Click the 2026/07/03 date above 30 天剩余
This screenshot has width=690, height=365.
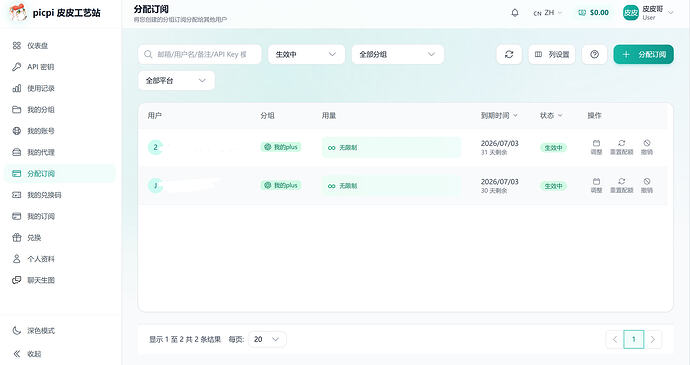499,182
